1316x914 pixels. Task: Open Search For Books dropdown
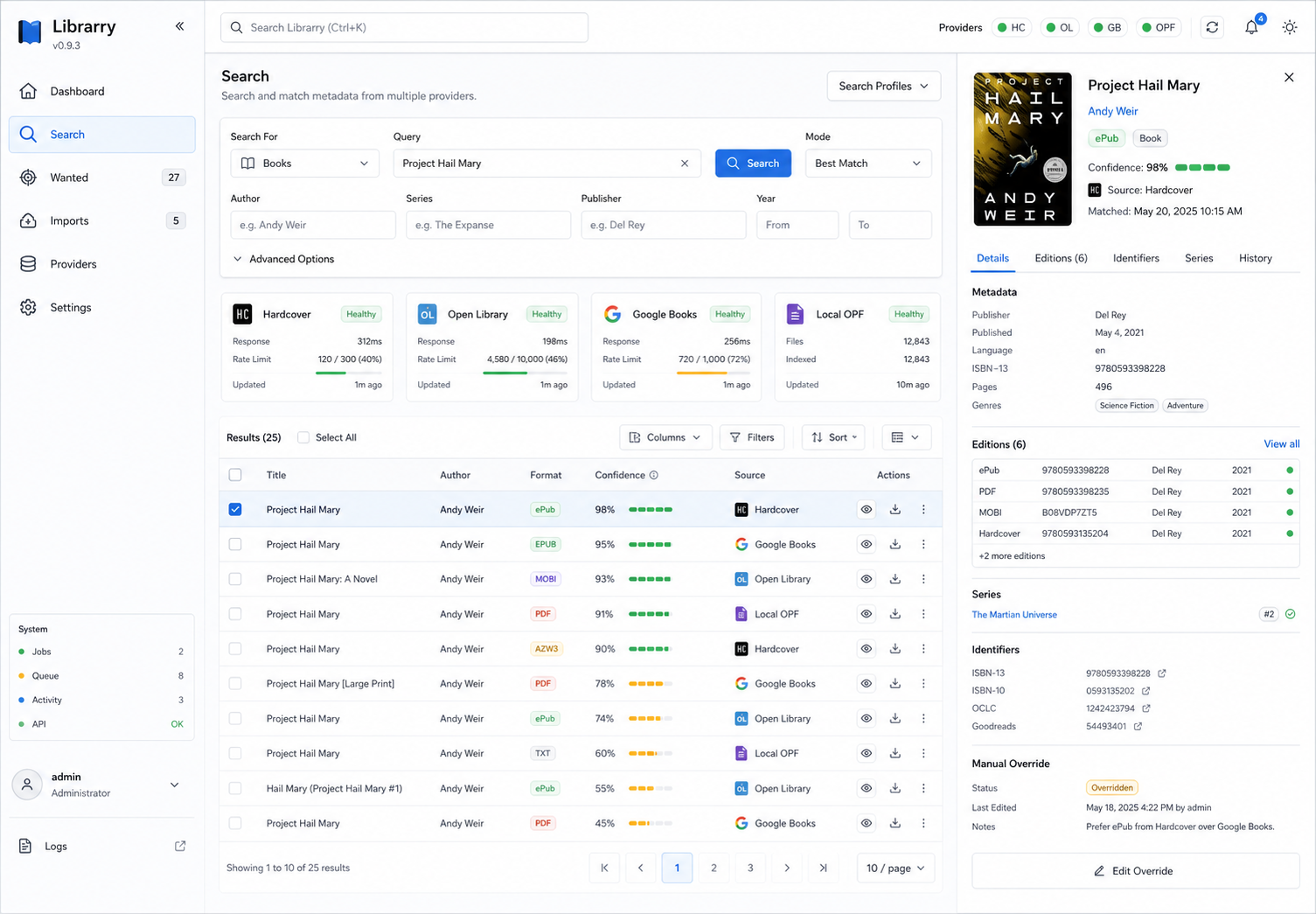tap(304, 164)
